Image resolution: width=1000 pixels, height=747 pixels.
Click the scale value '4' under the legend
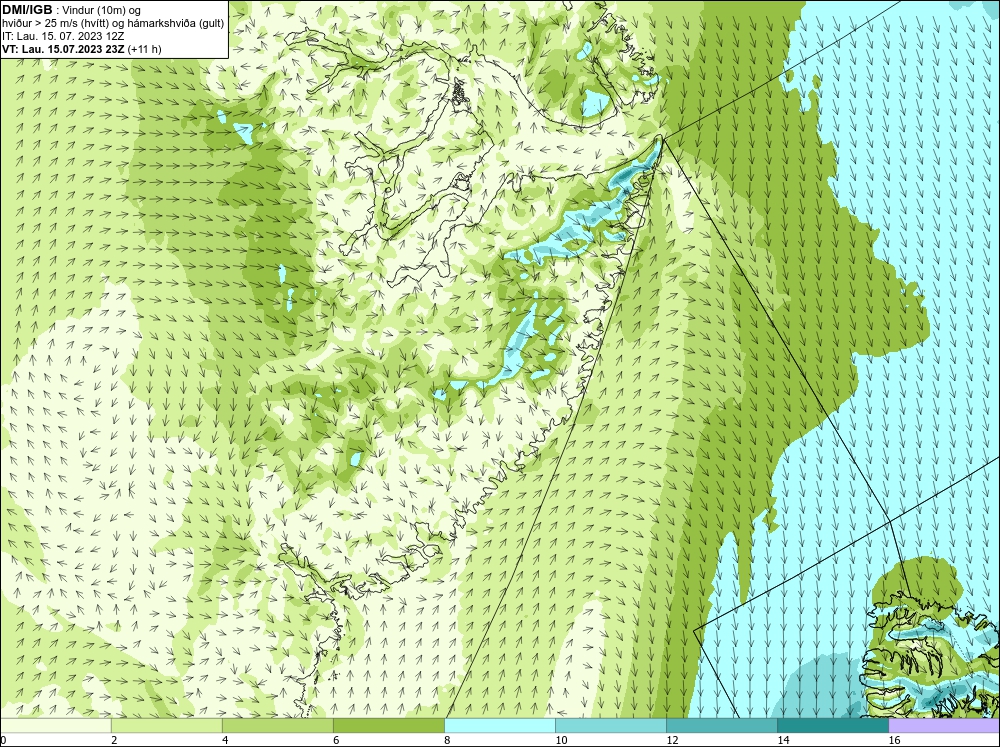[x=225, y=740]
